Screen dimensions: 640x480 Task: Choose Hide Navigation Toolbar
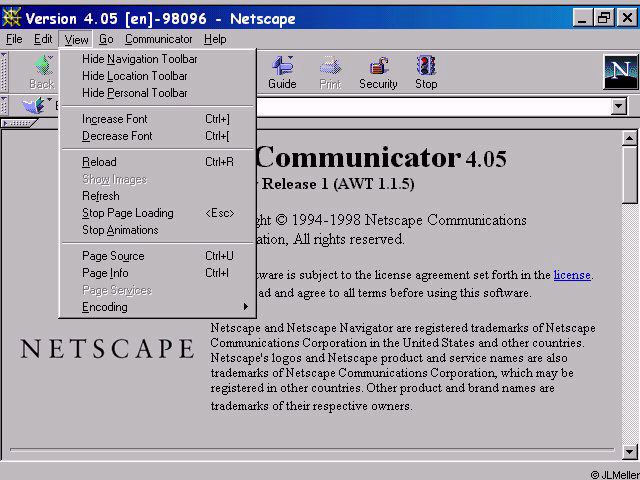[158, 59]
